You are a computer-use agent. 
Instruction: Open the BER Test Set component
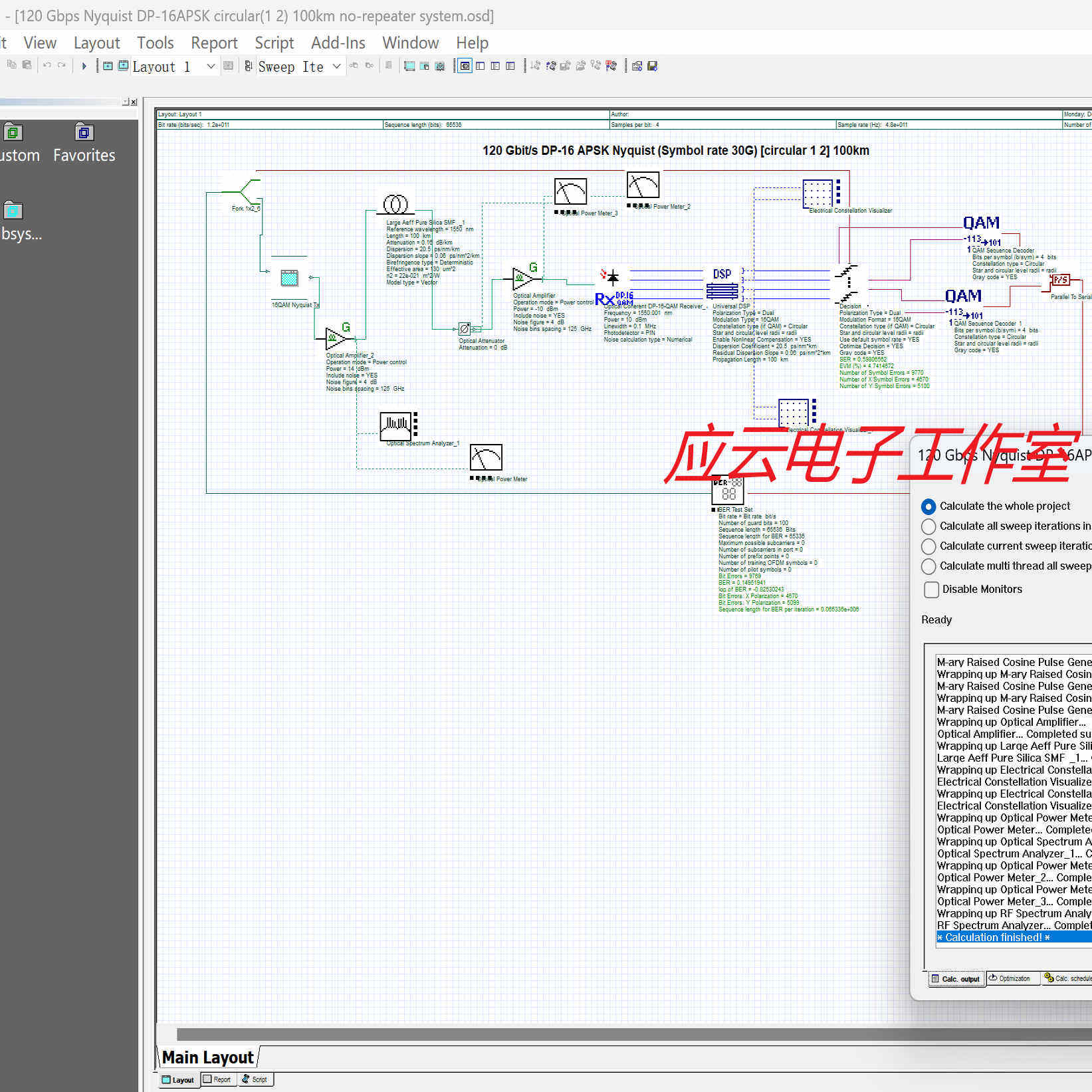click(x=727, y=491)
